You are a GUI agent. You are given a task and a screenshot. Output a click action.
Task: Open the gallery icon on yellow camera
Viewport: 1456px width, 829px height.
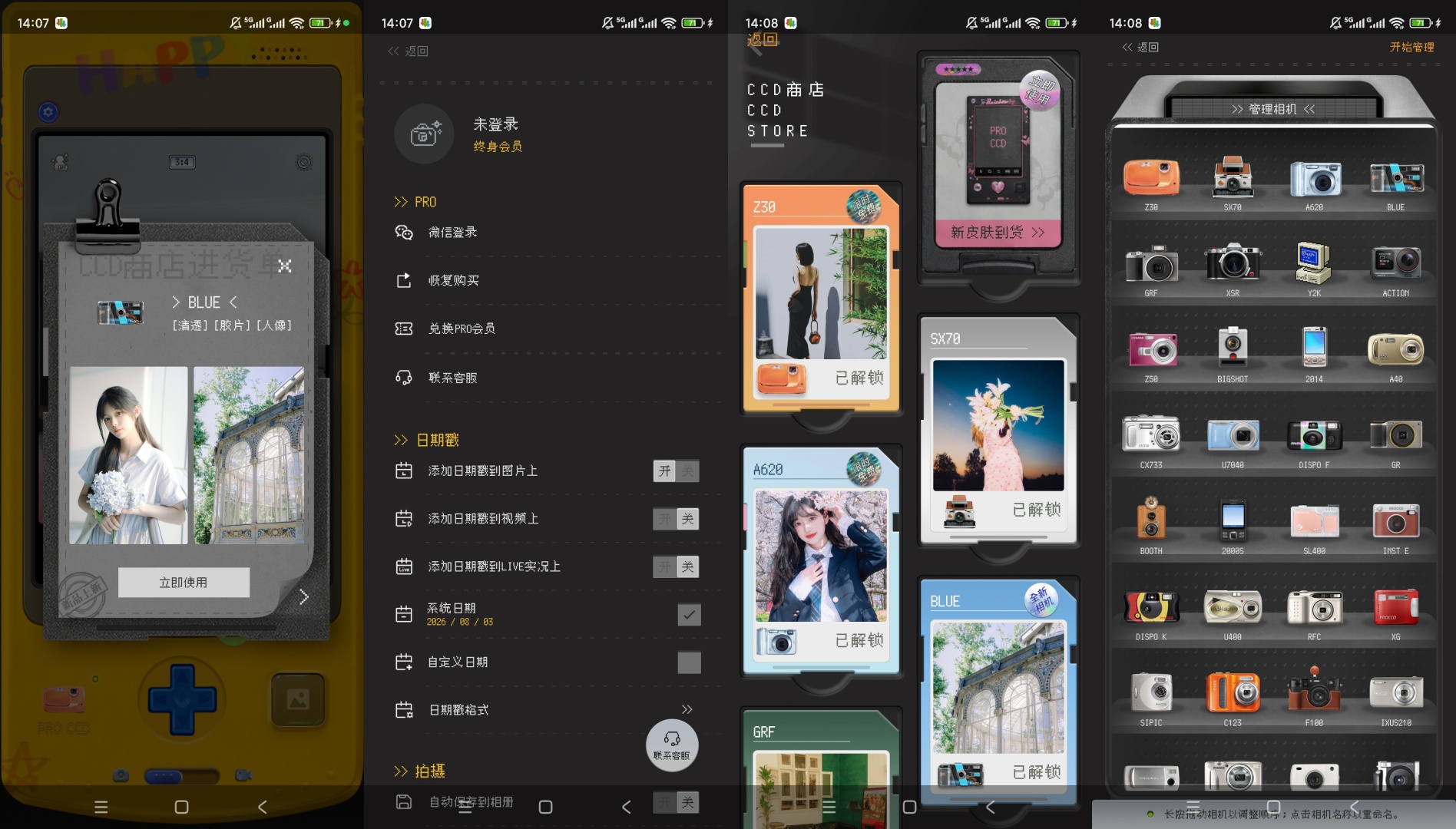[298, 699]
